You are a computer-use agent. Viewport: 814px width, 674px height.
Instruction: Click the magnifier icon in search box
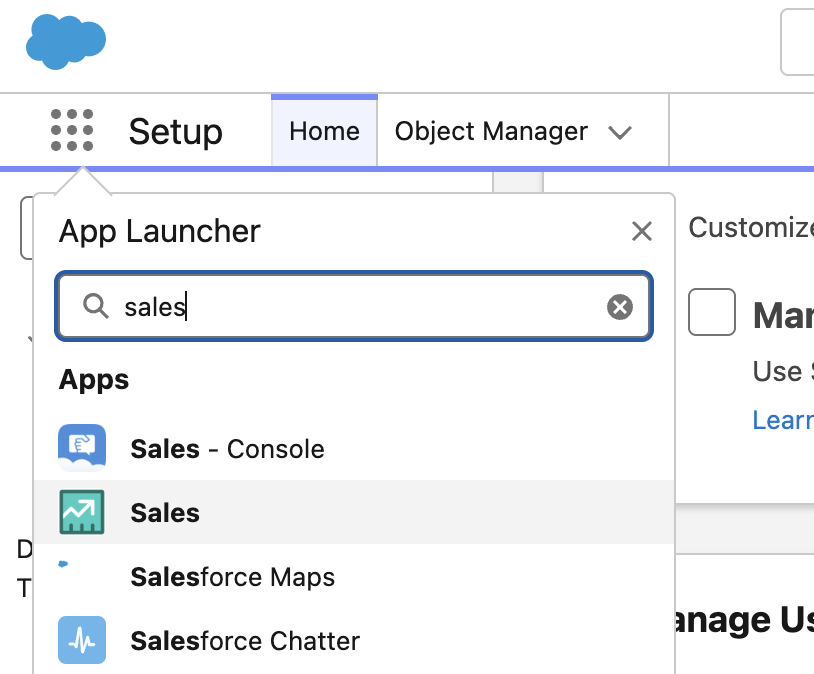tap(96, 306)
